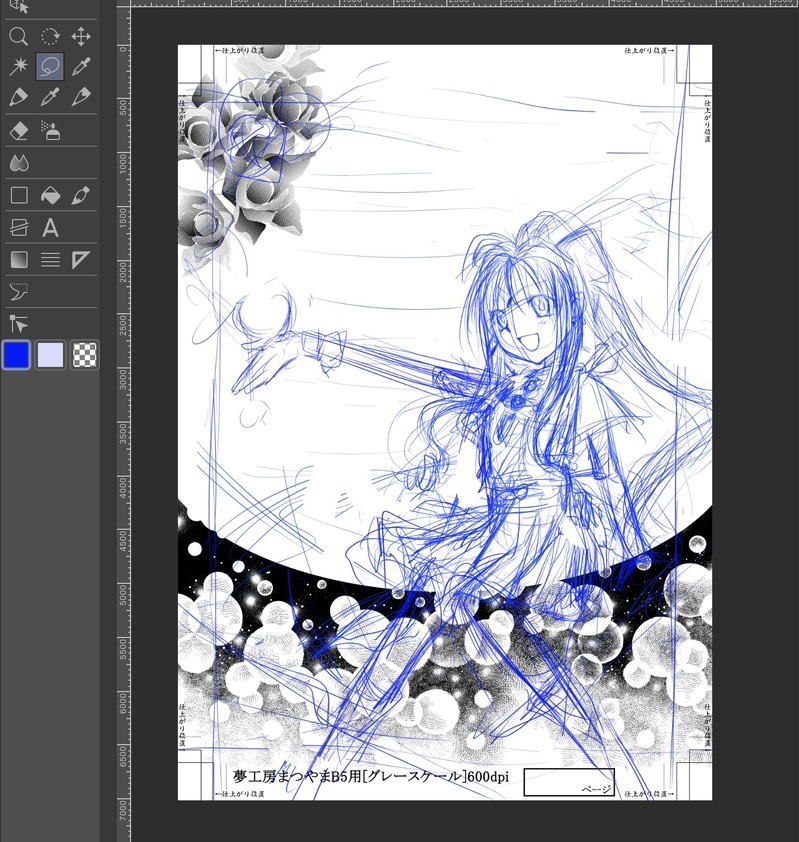Select the parallel lines stream-line tool
799x842 pixels.
pyautogui.click(x=50, y=260)
